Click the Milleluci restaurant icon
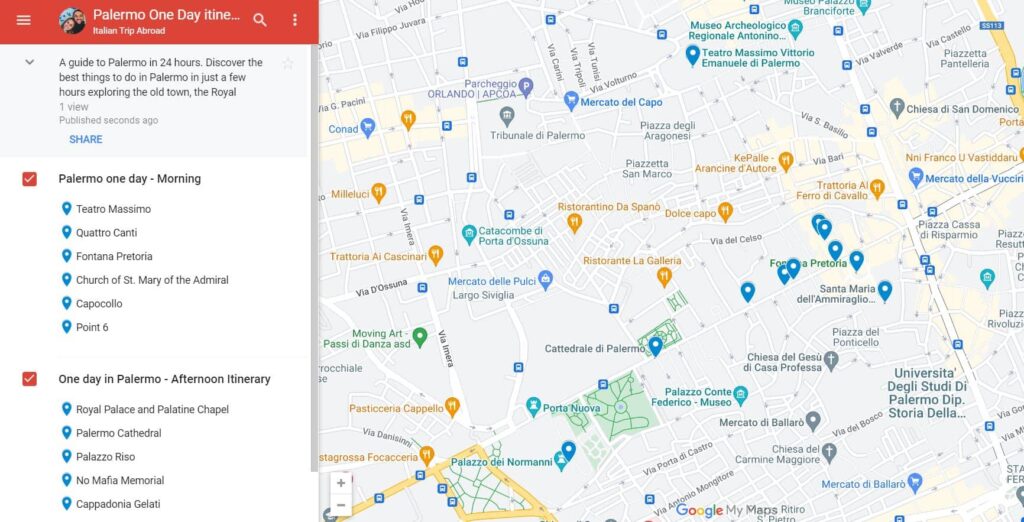Viewport: 1024px width, 522px height. click(378, 192)
